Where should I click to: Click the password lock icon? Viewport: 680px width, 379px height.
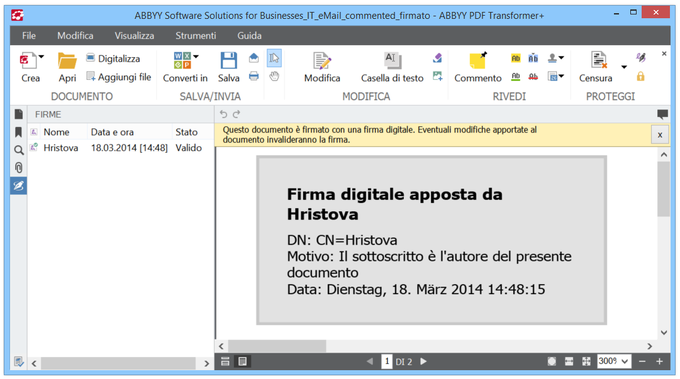pyautogui.click(x=641, y=76)
